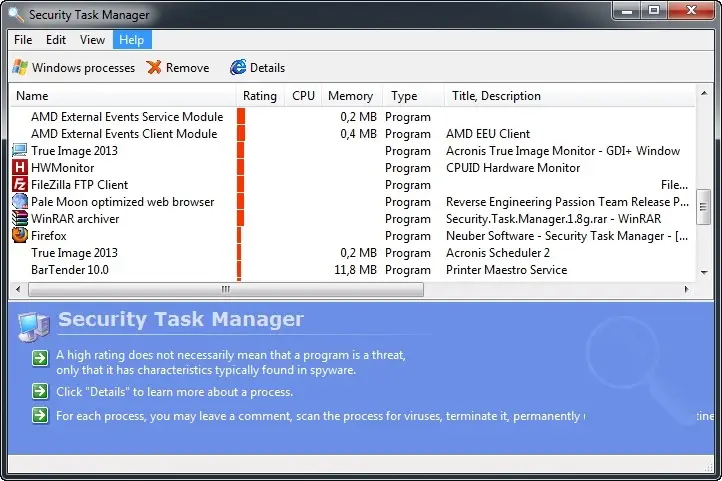Open the View menu
Screen dimensions: 722x481
pyautogui.click(x=92, y=40)
